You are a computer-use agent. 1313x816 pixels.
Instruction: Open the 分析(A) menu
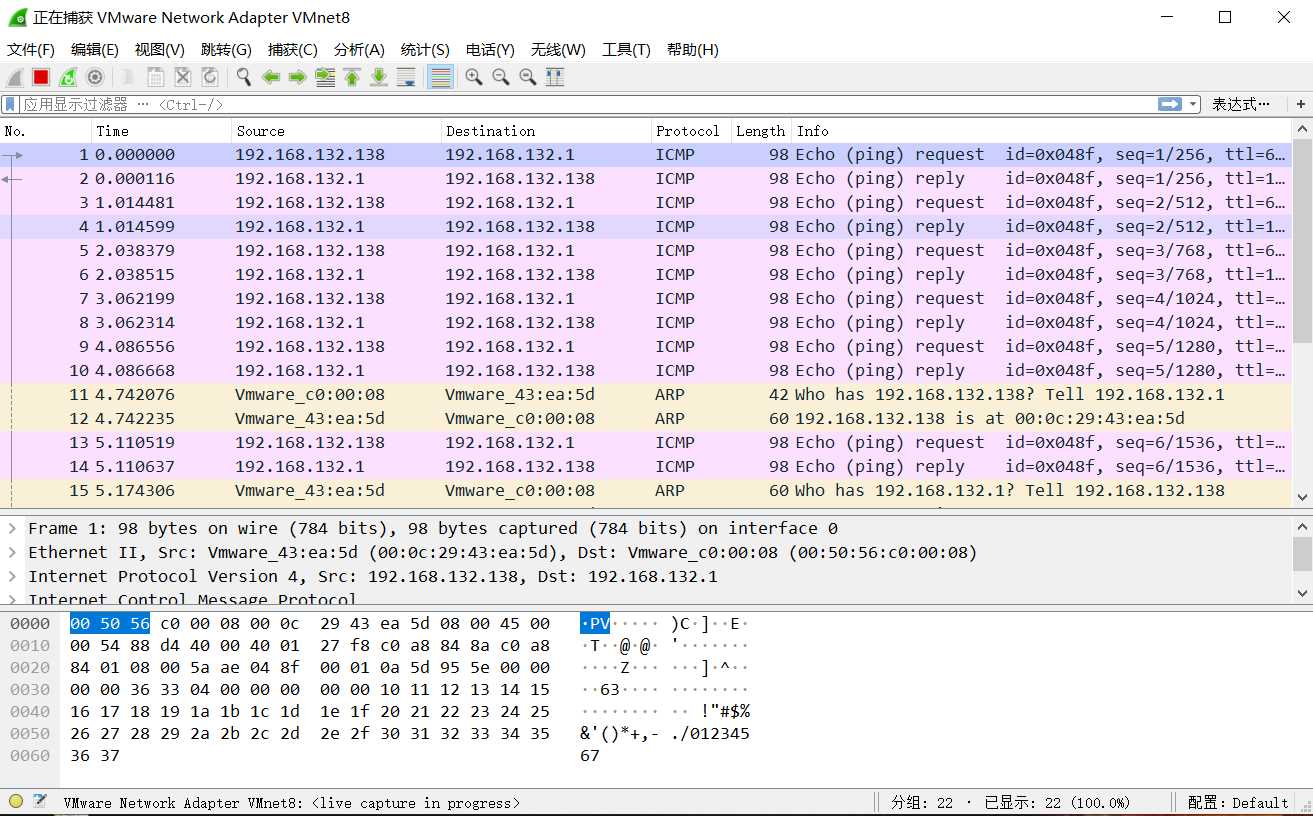[x=359, y=49]
